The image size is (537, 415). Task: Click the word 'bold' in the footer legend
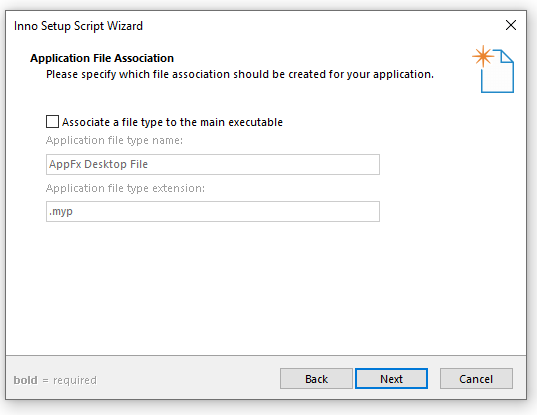[25, 380]
